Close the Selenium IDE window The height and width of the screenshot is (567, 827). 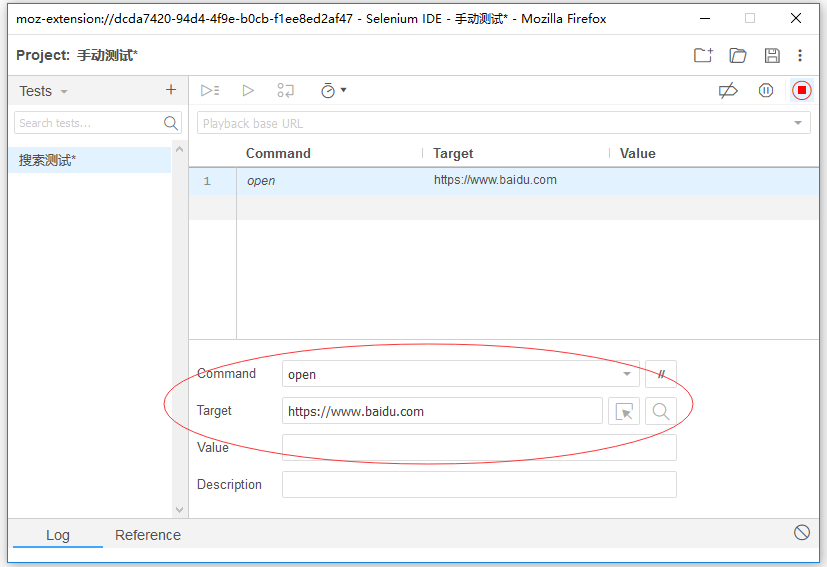796,18
